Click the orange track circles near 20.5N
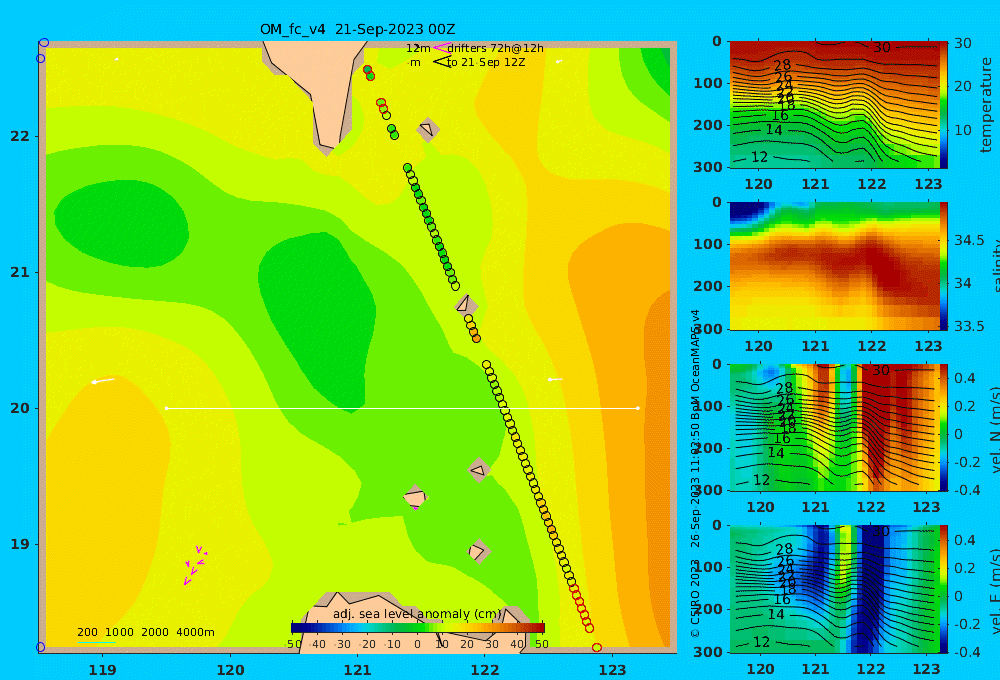The image size is (1000, 680). point(472,329)
